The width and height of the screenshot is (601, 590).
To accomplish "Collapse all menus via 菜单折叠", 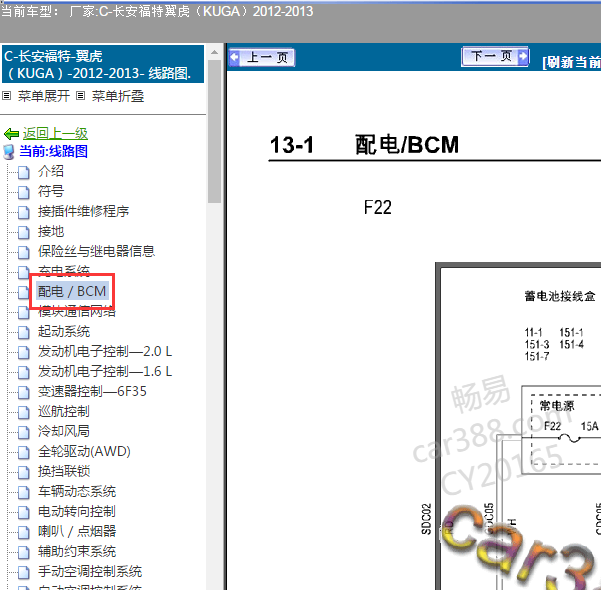I will click(x=118, y=96).
